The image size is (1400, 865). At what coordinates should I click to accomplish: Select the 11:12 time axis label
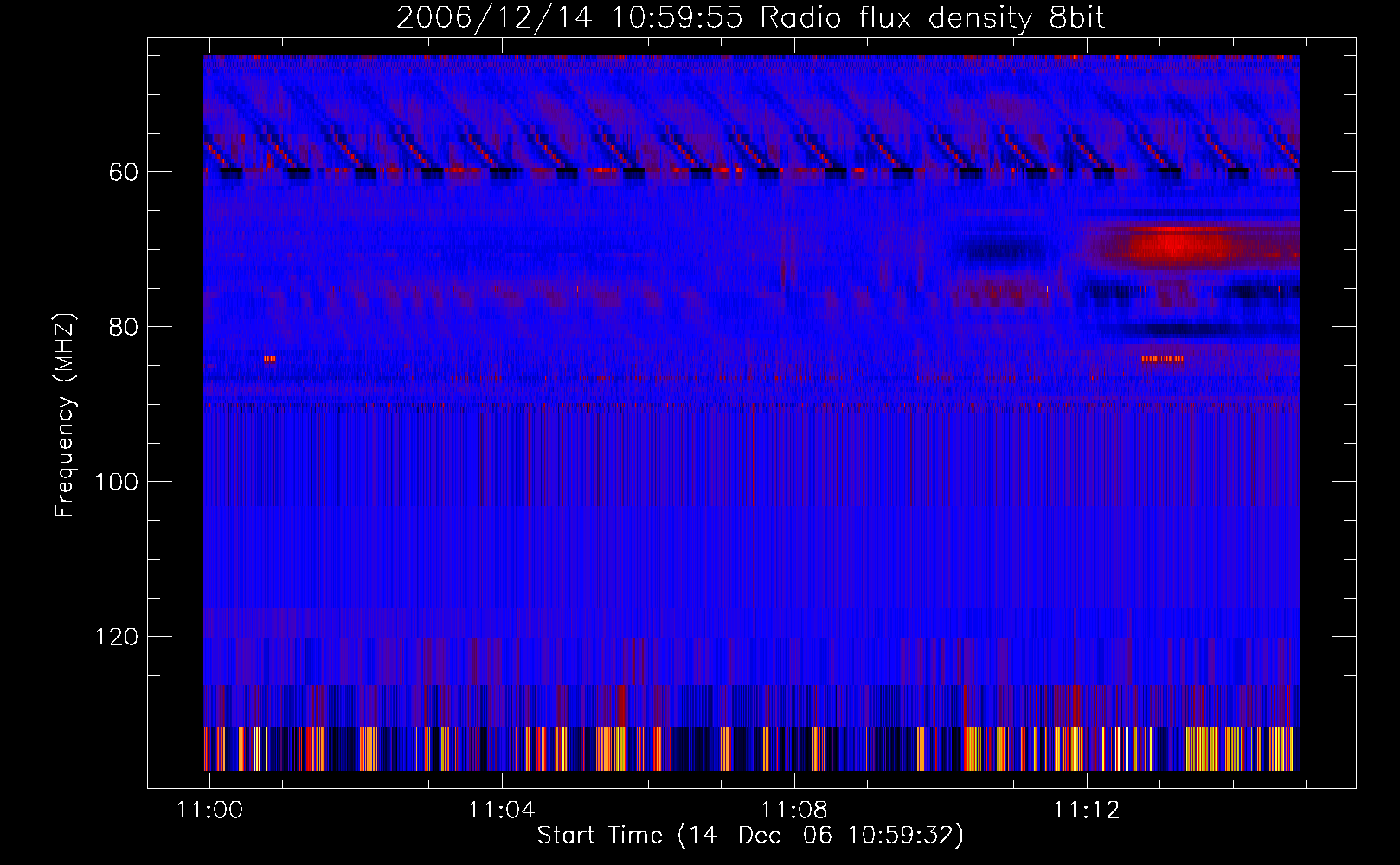1086,811
